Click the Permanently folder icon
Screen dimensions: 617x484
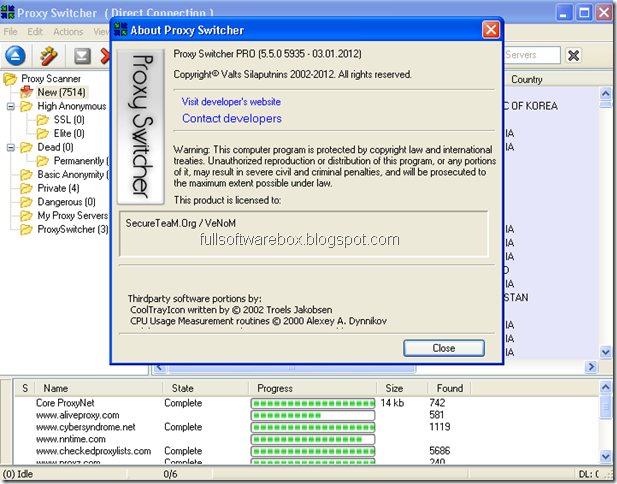[x=42, y=161]
